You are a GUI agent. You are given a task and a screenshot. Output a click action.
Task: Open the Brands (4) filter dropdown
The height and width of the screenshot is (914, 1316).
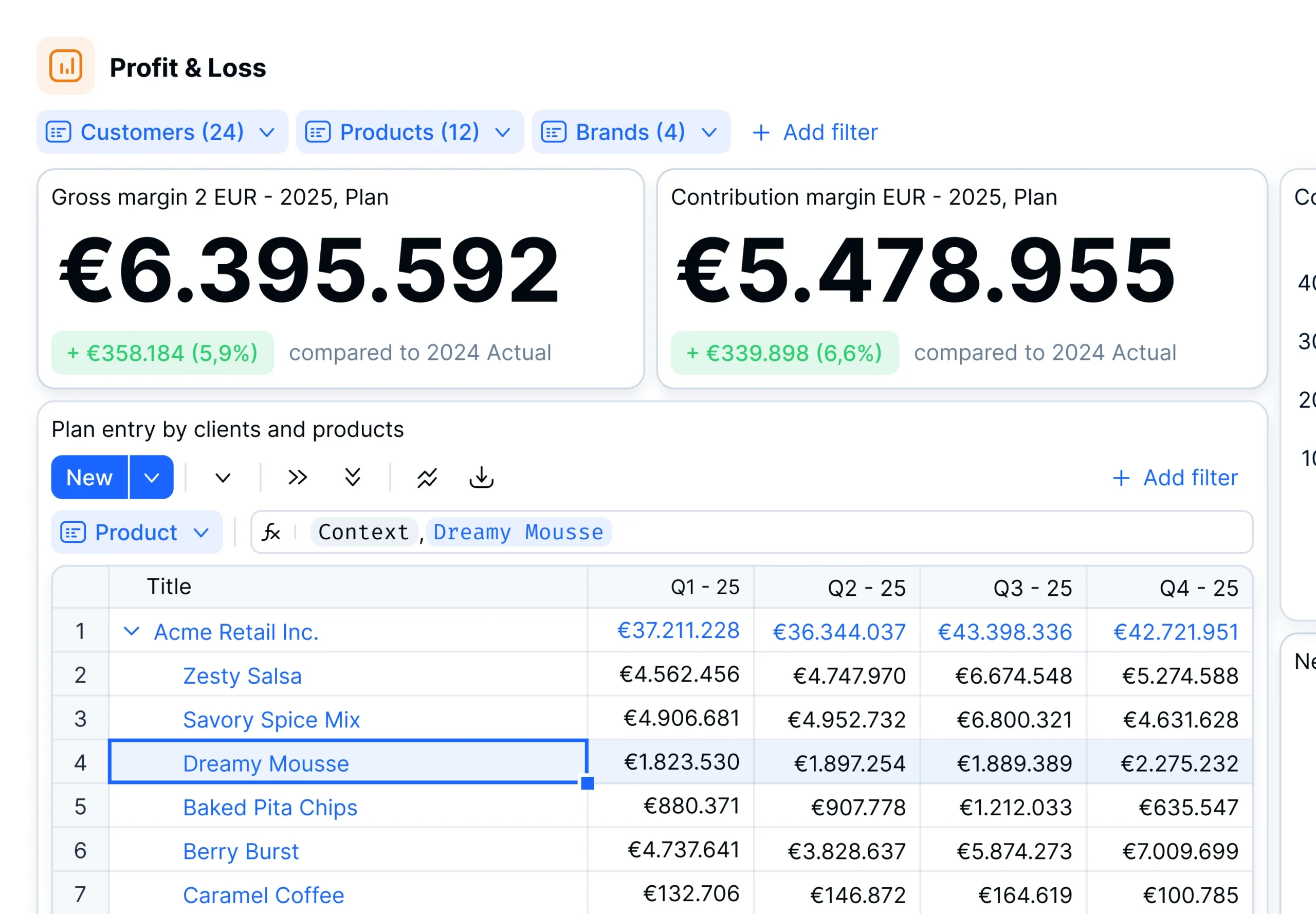point(631,132)
